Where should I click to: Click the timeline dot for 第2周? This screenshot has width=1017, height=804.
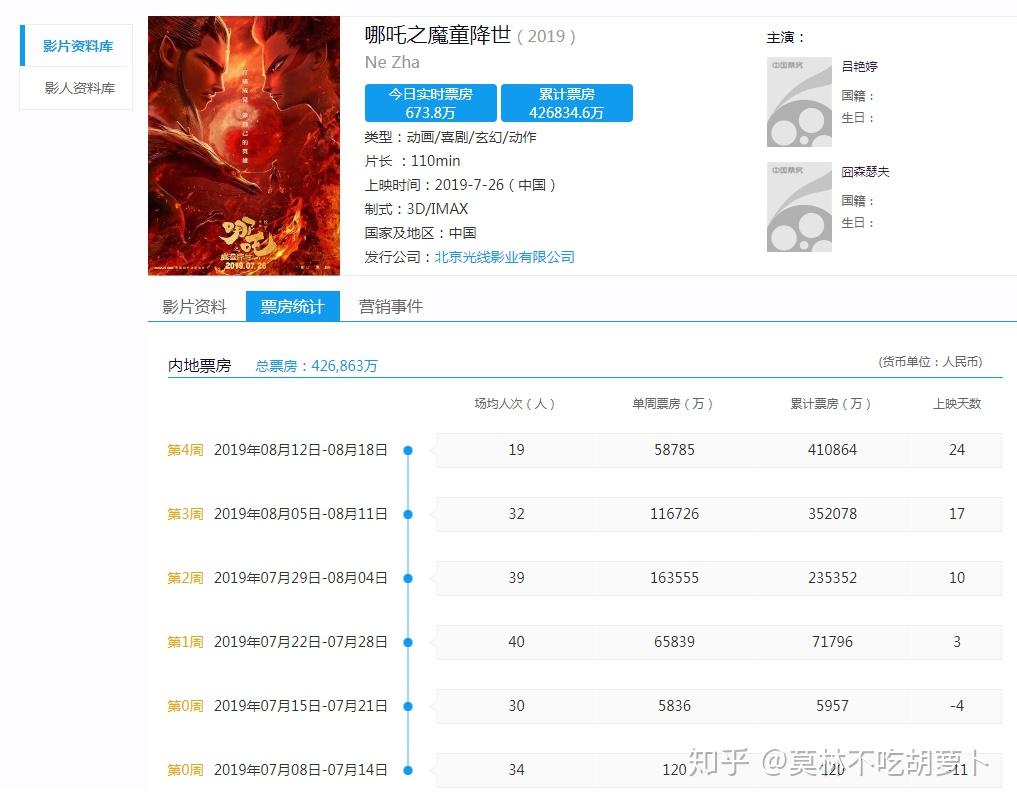coord(408,579)
